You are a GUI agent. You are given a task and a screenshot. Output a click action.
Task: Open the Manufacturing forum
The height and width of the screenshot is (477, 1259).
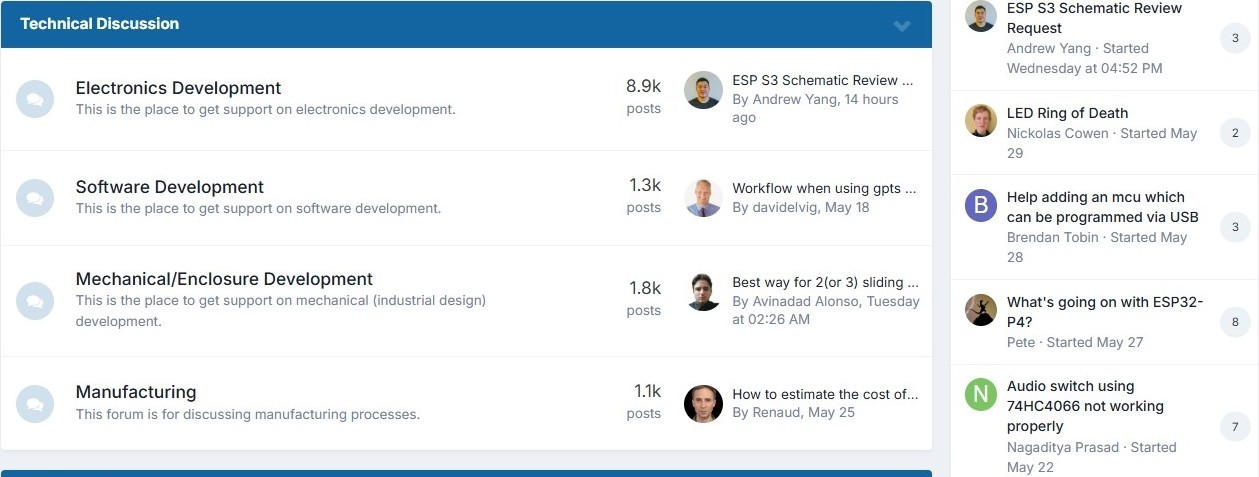coord(136,392)
